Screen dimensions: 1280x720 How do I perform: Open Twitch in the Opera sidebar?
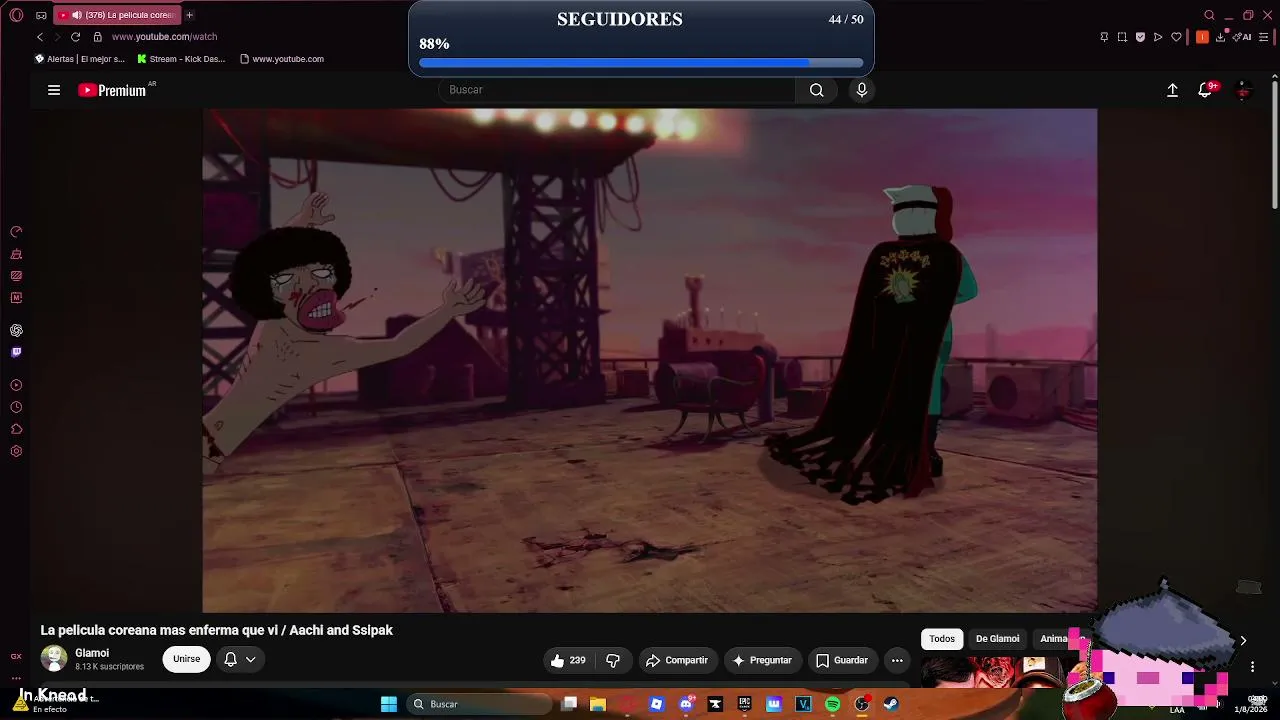pyautogui.click(x=16, y=352)
